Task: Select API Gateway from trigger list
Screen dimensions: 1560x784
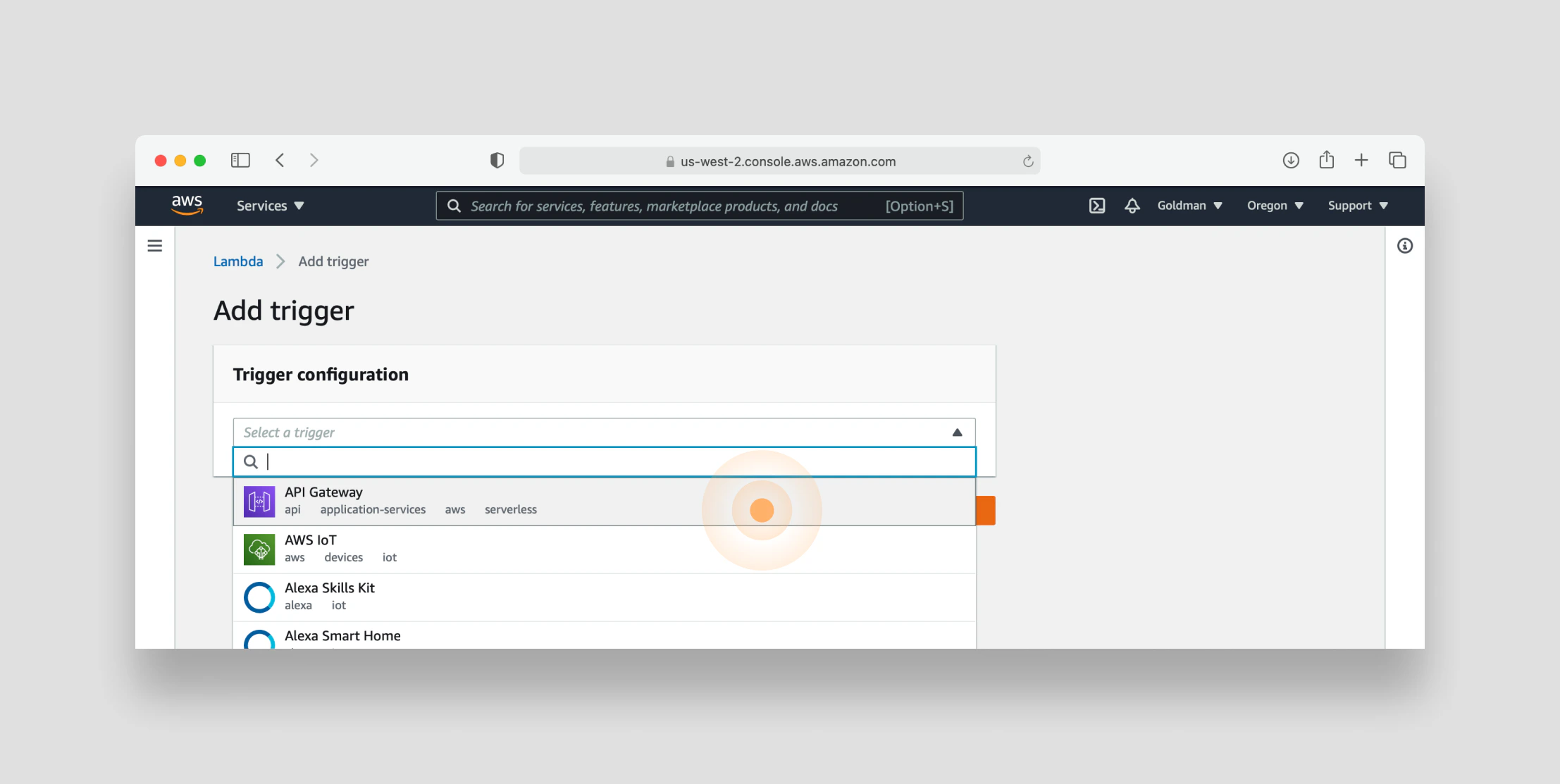Action: click(x=604, y=502)
